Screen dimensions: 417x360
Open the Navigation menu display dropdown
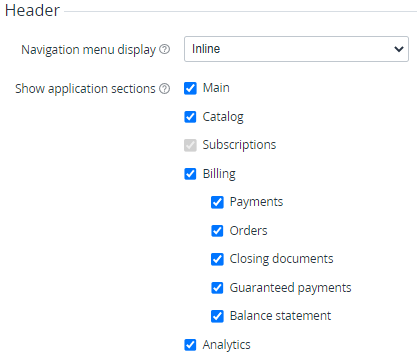point(296,49)
